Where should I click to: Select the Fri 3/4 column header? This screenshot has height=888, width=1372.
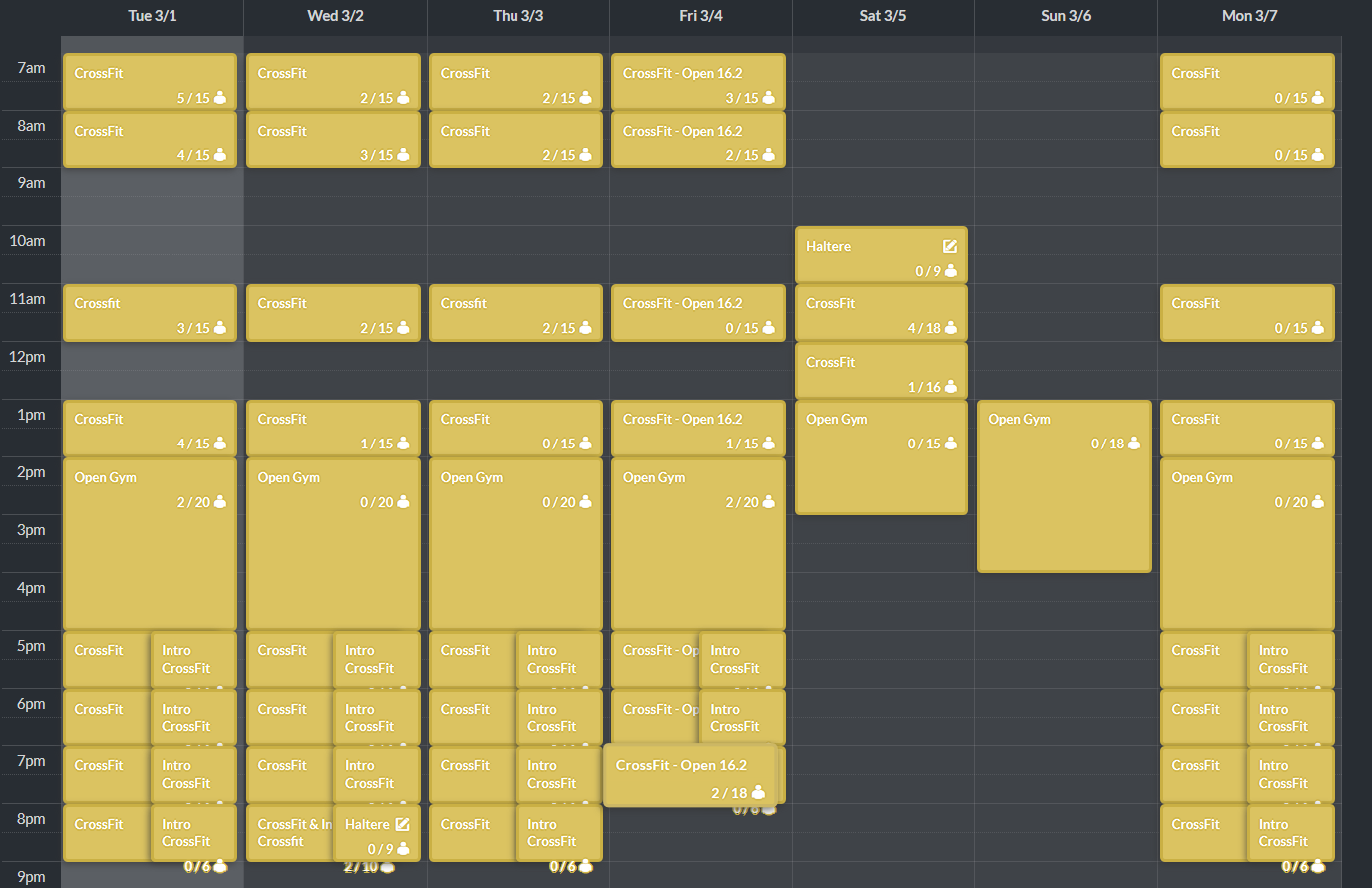point(700,16)
